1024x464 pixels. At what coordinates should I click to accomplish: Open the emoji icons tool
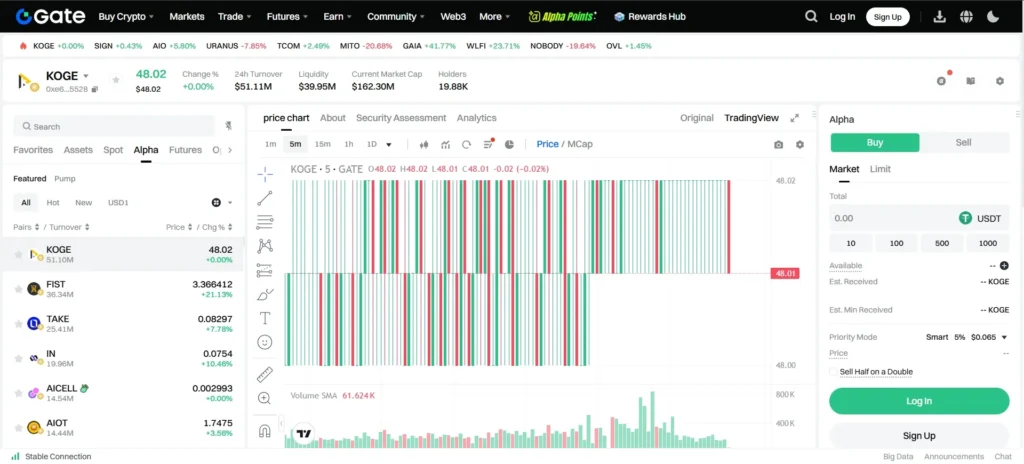tap(265, 342)
